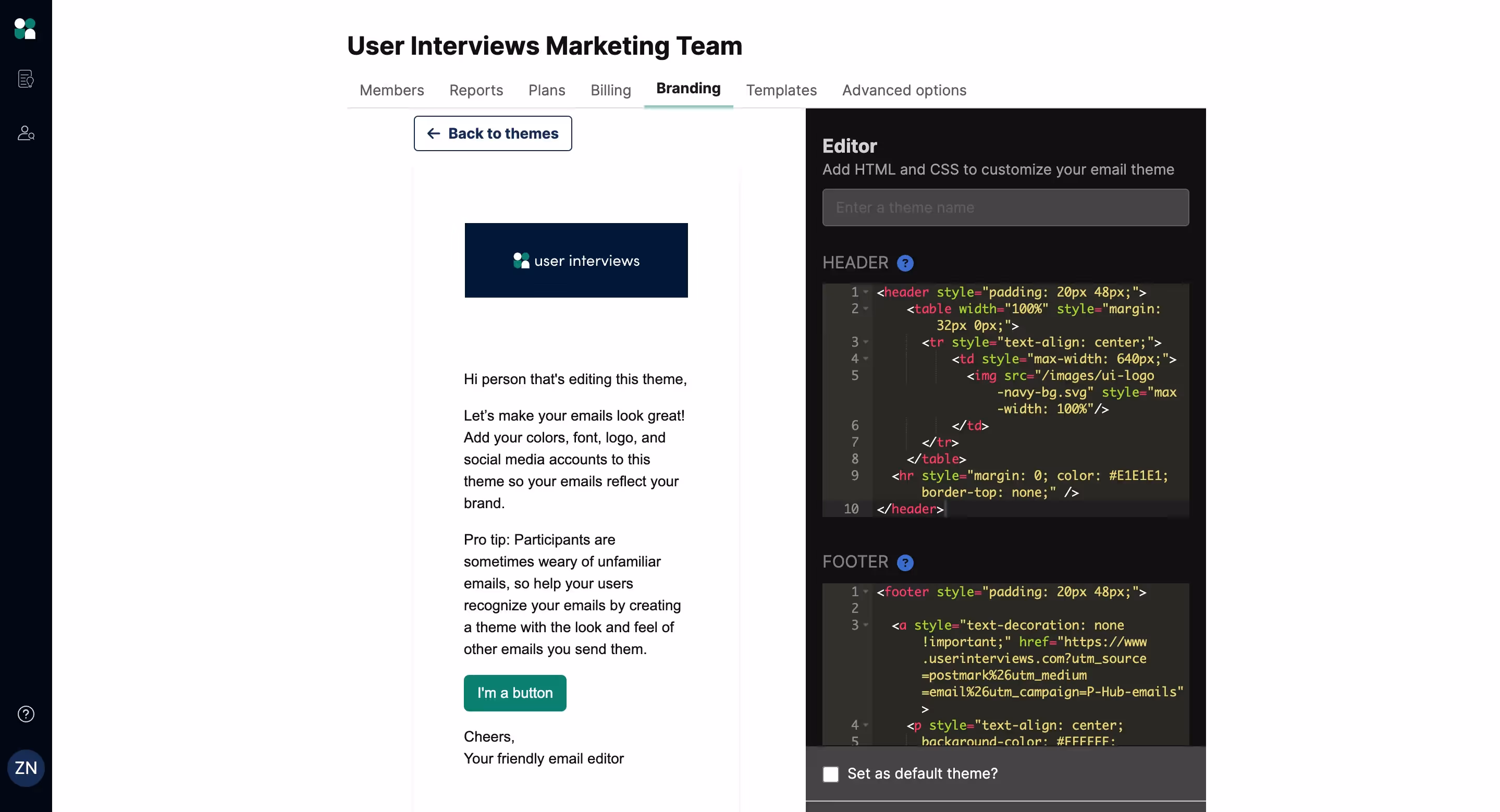Image resolution: width=1500 pixels, height=812 pixels.
Task: Open the help question mark in sidebar
Action: (x=26, y=713)
